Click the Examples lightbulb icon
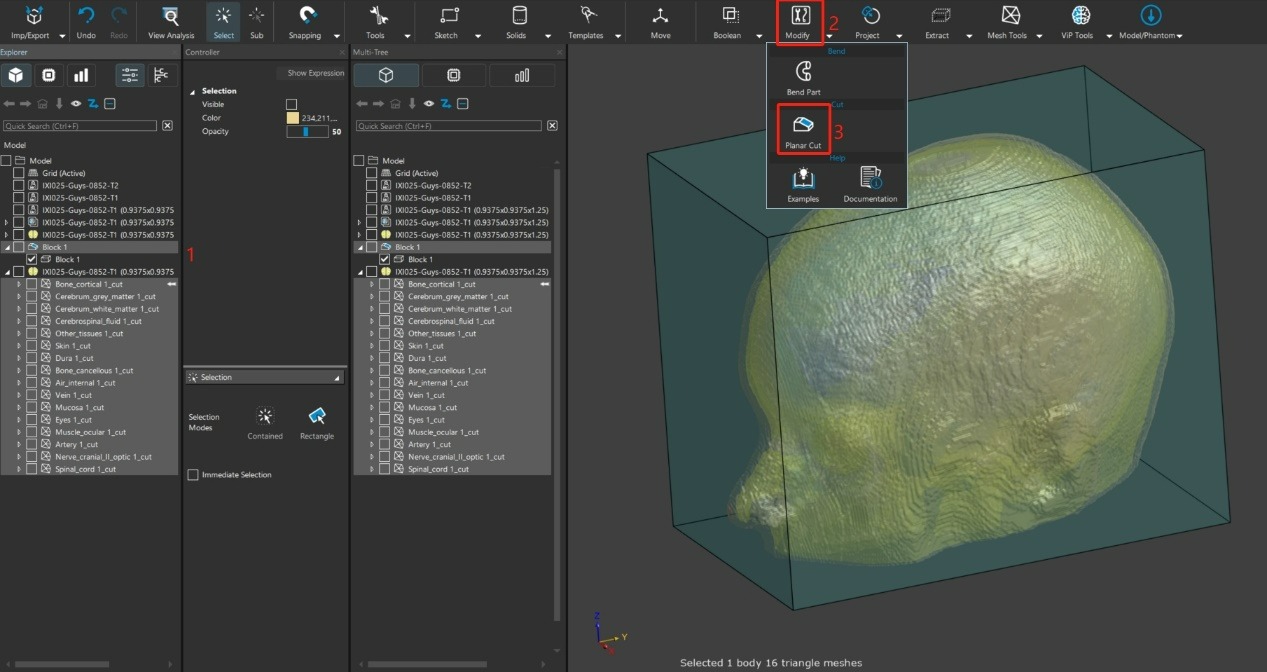The width and height of the screenshot is (1267, 672). (x=802, y=179)
